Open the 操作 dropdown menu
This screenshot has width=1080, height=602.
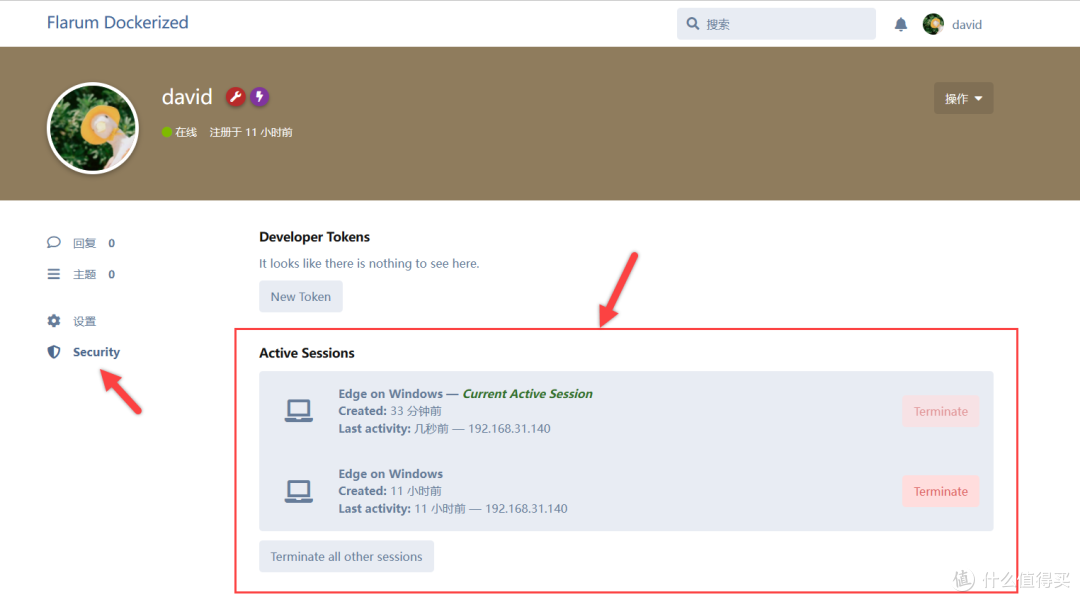pos(963,98)
